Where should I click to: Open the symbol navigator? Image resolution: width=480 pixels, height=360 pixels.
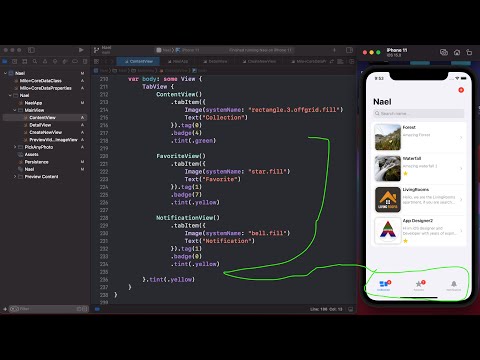(x=25, y=61)
